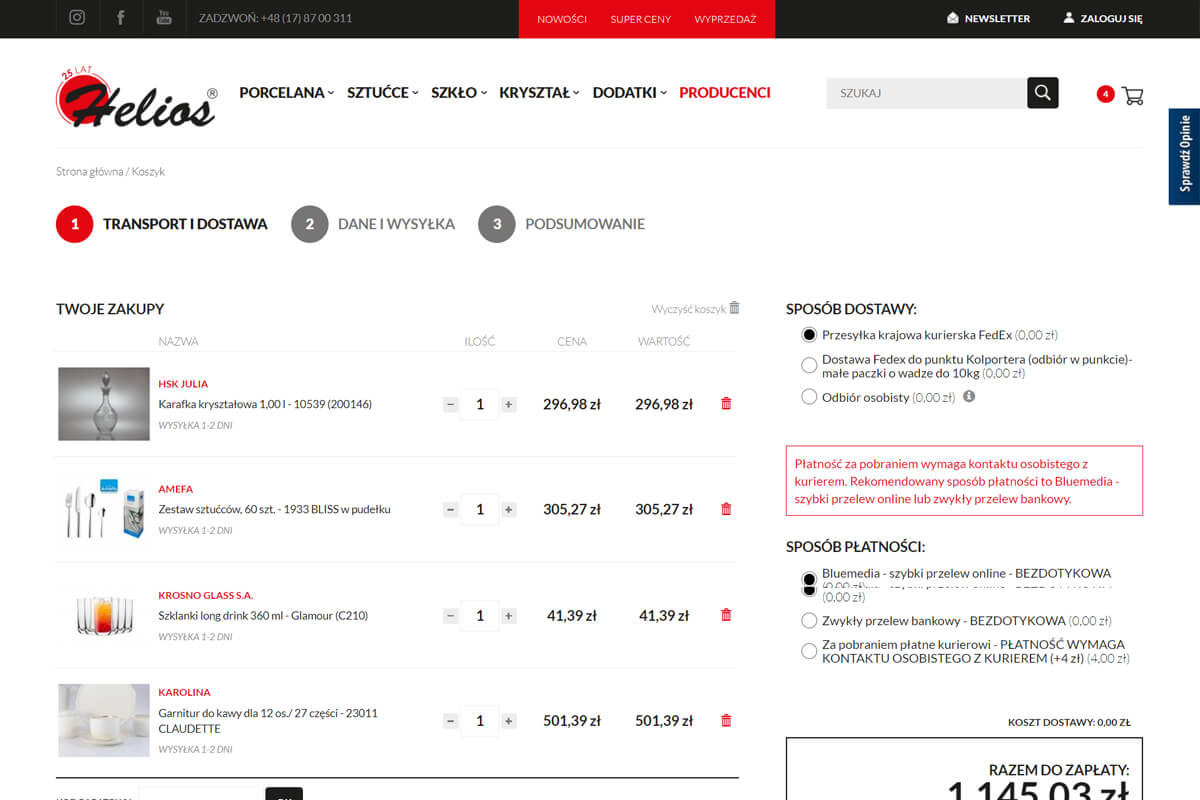The image size is (1200, 800).
Task: Open the KAROLINA brand link
Action: click(x=184, y=692)
